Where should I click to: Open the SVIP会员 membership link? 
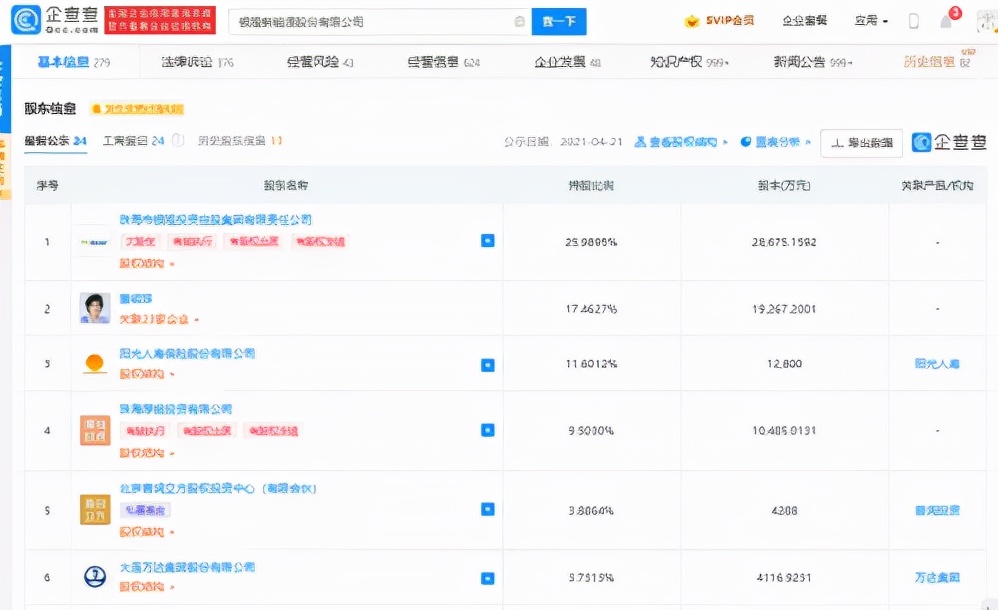pos(729,20)
